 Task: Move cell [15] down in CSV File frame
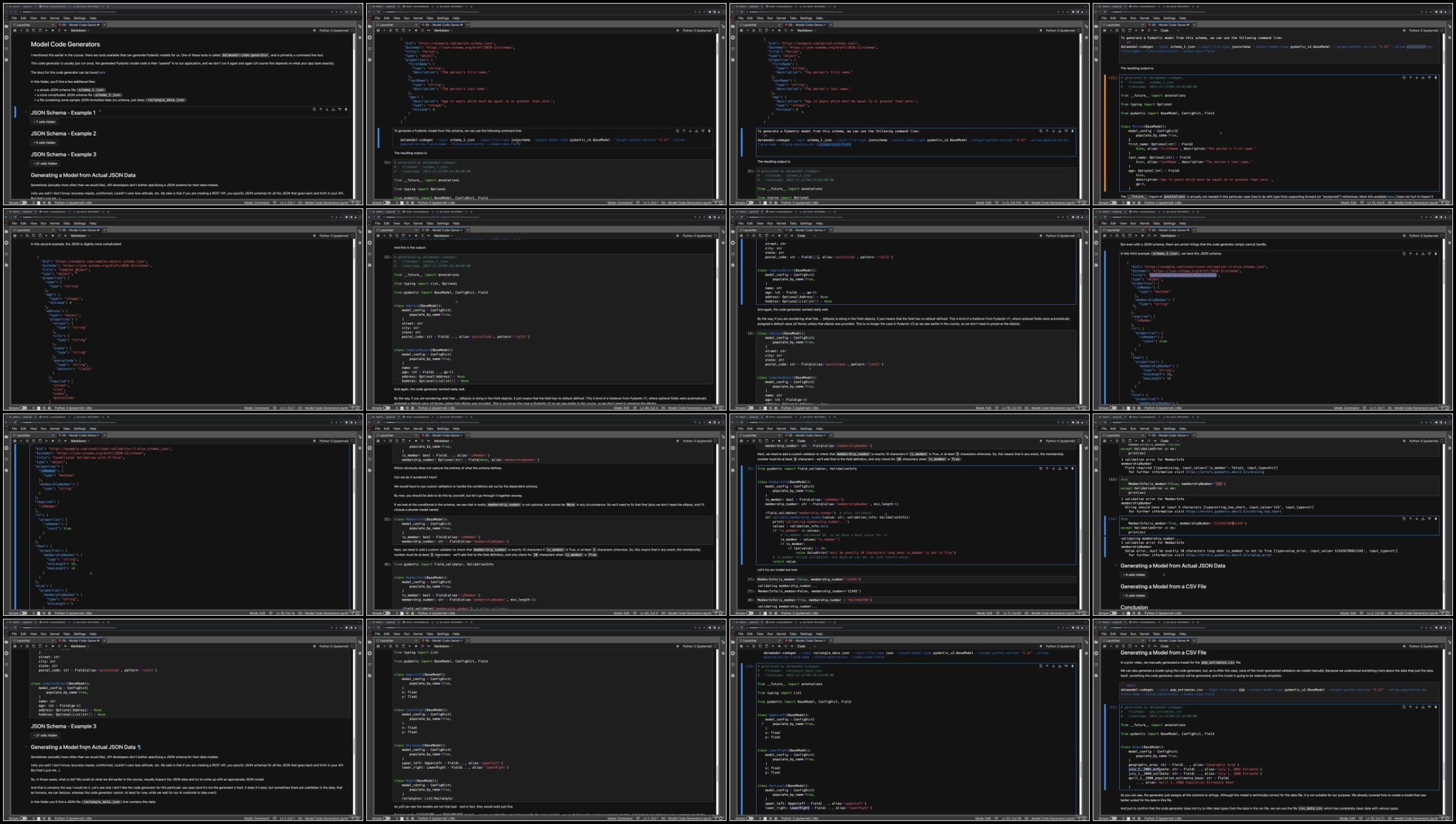(1416, 707)
